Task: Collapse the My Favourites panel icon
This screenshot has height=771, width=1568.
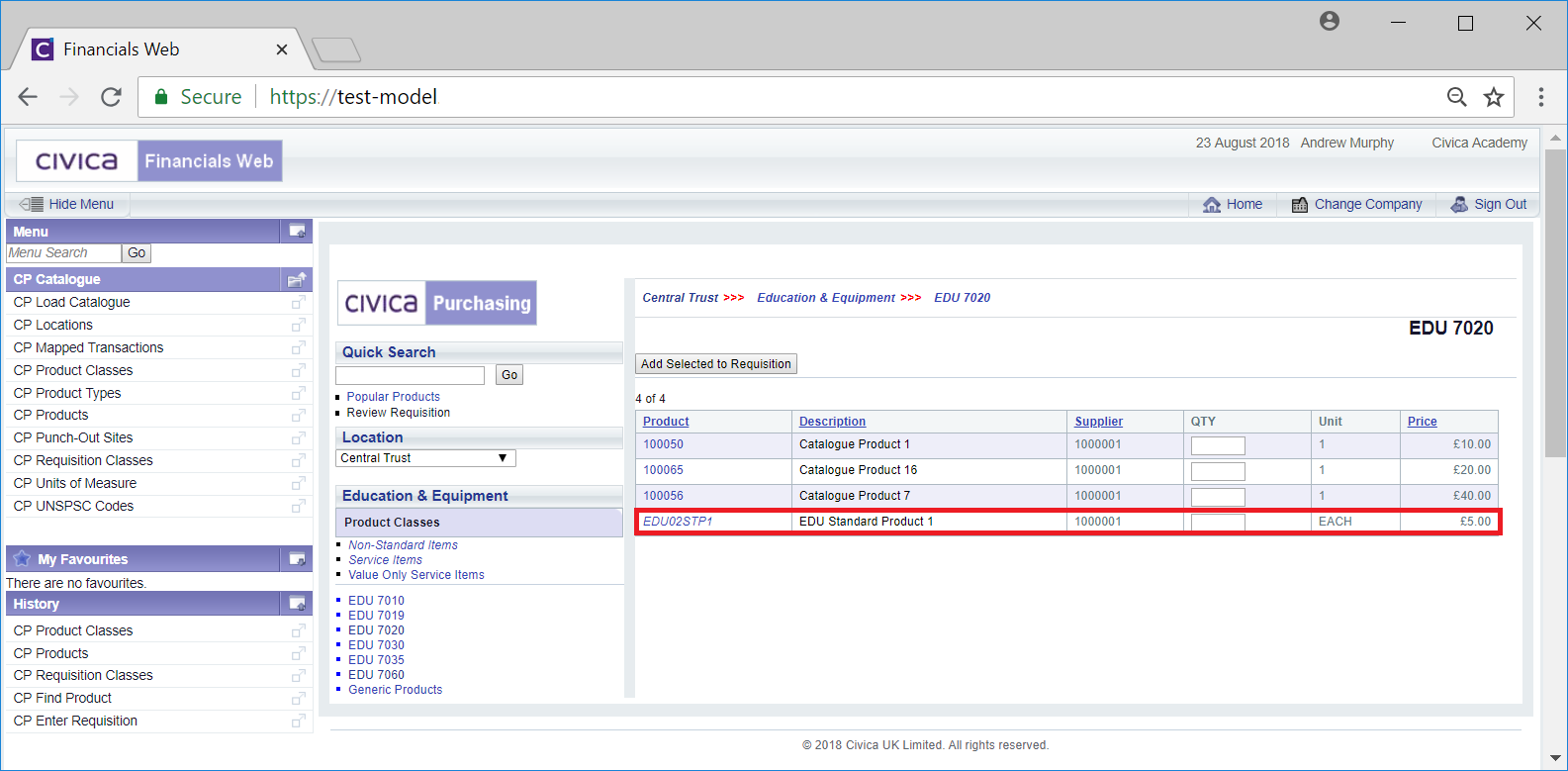Action: point(297,559)
